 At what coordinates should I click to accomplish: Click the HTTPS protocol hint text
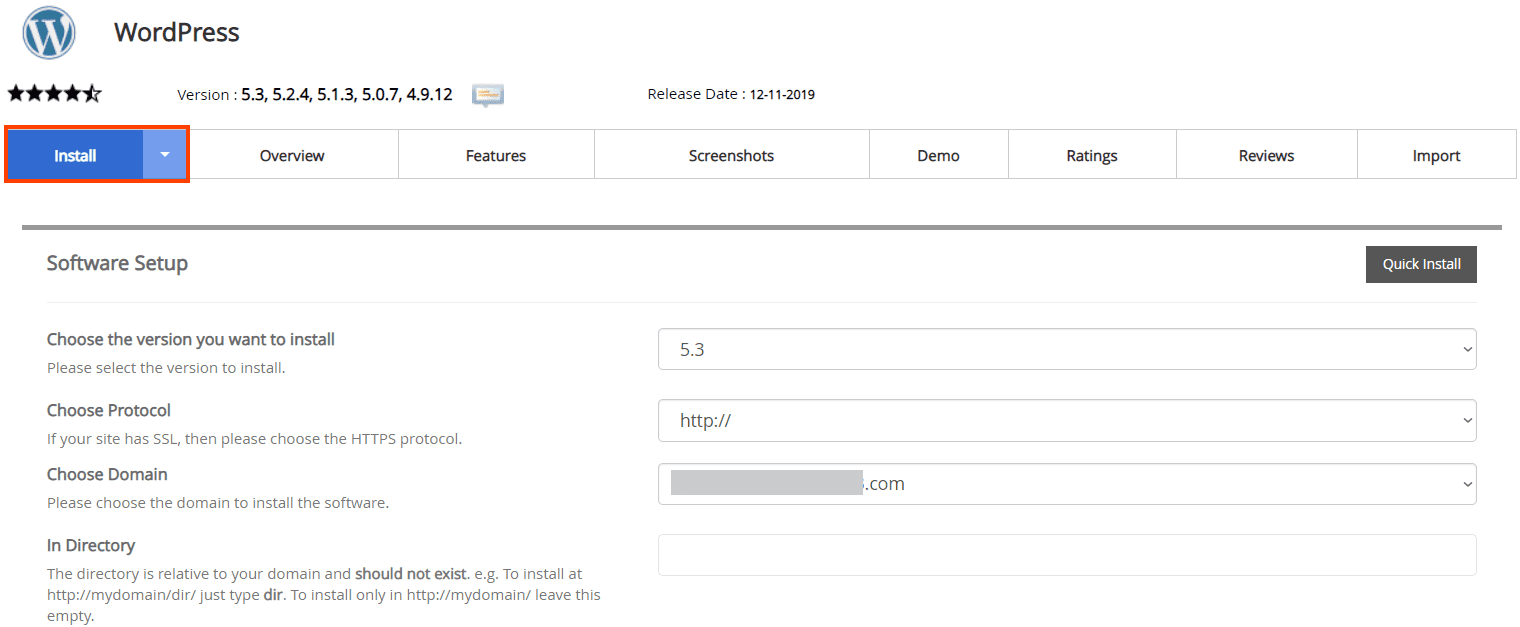point(254,438)
